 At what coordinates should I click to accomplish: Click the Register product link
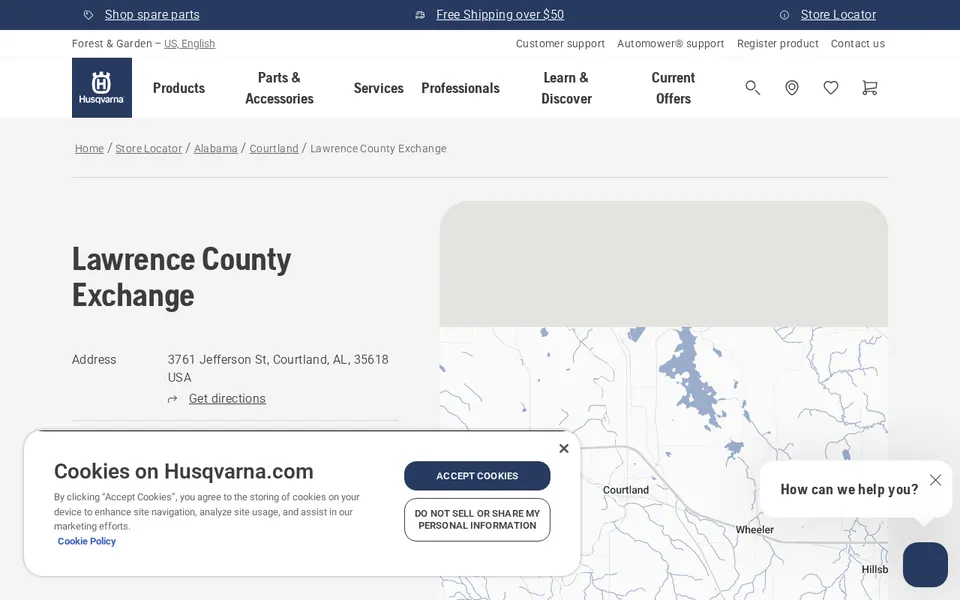click(778, 43)
